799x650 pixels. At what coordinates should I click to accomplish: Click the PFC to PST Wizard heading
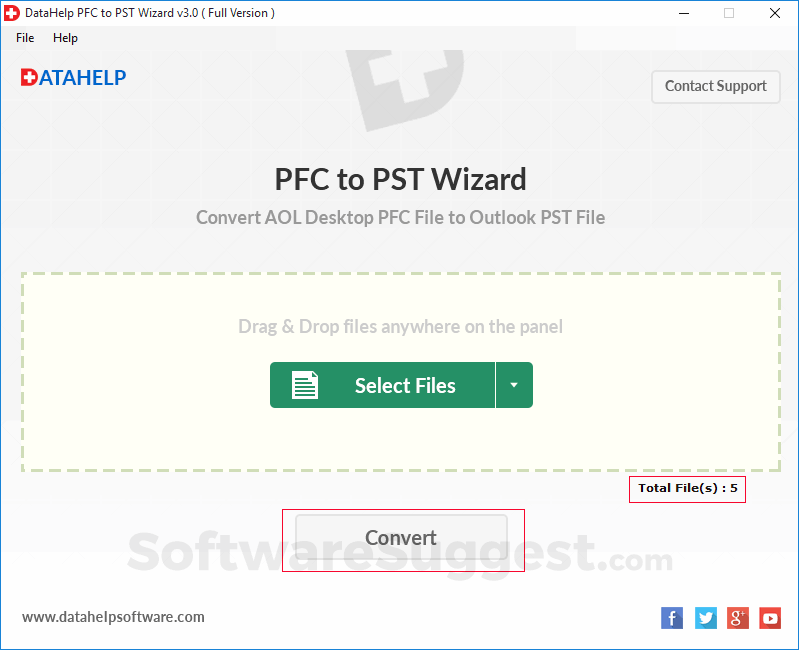click(x=401, y=179)
